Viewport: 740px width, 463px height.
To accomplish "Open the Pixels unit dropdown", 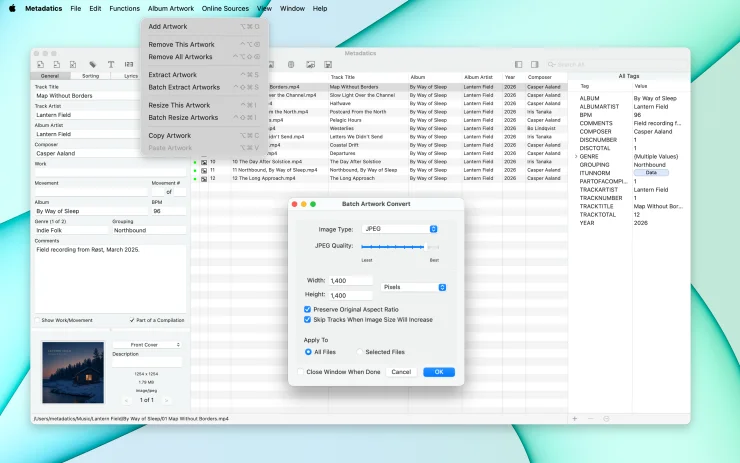I will click(413, 287).
